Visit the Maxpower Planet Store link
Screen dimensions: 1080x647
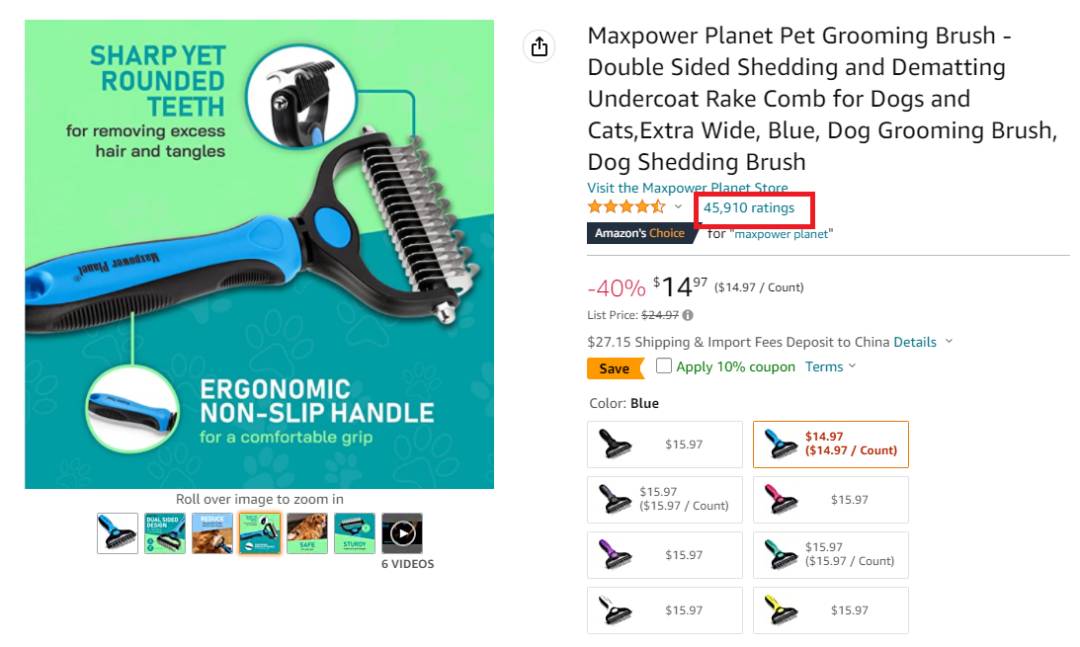tap(687, 187)
